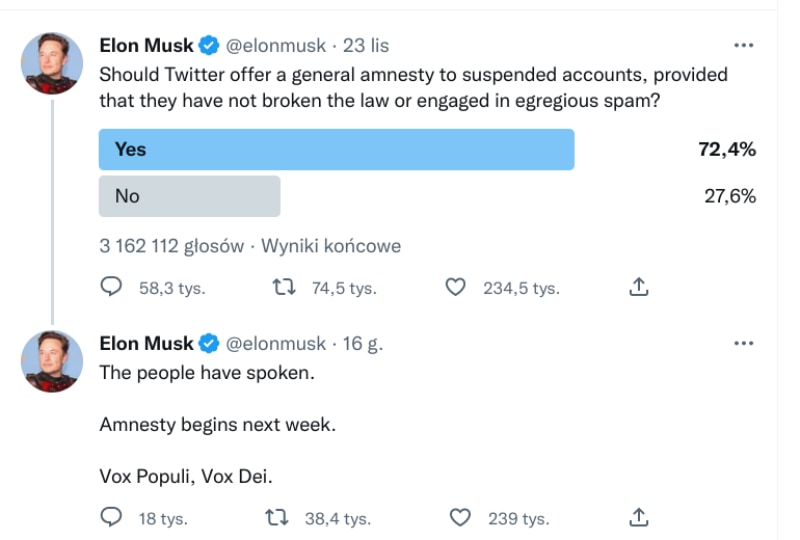Open more options menu on second tweet

click(743, 343)
